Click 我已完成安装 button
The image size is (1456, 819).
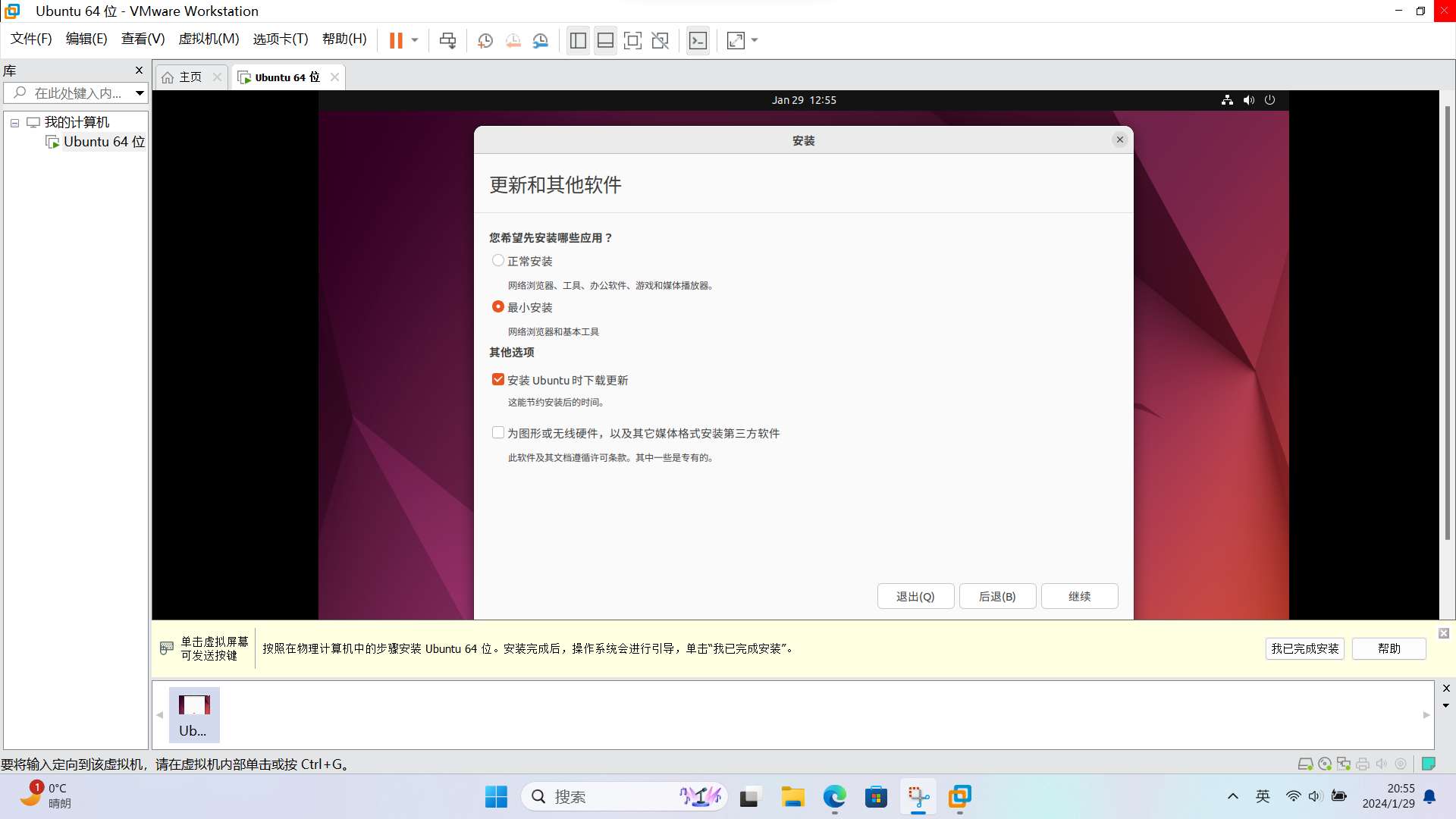point(1305,649)
